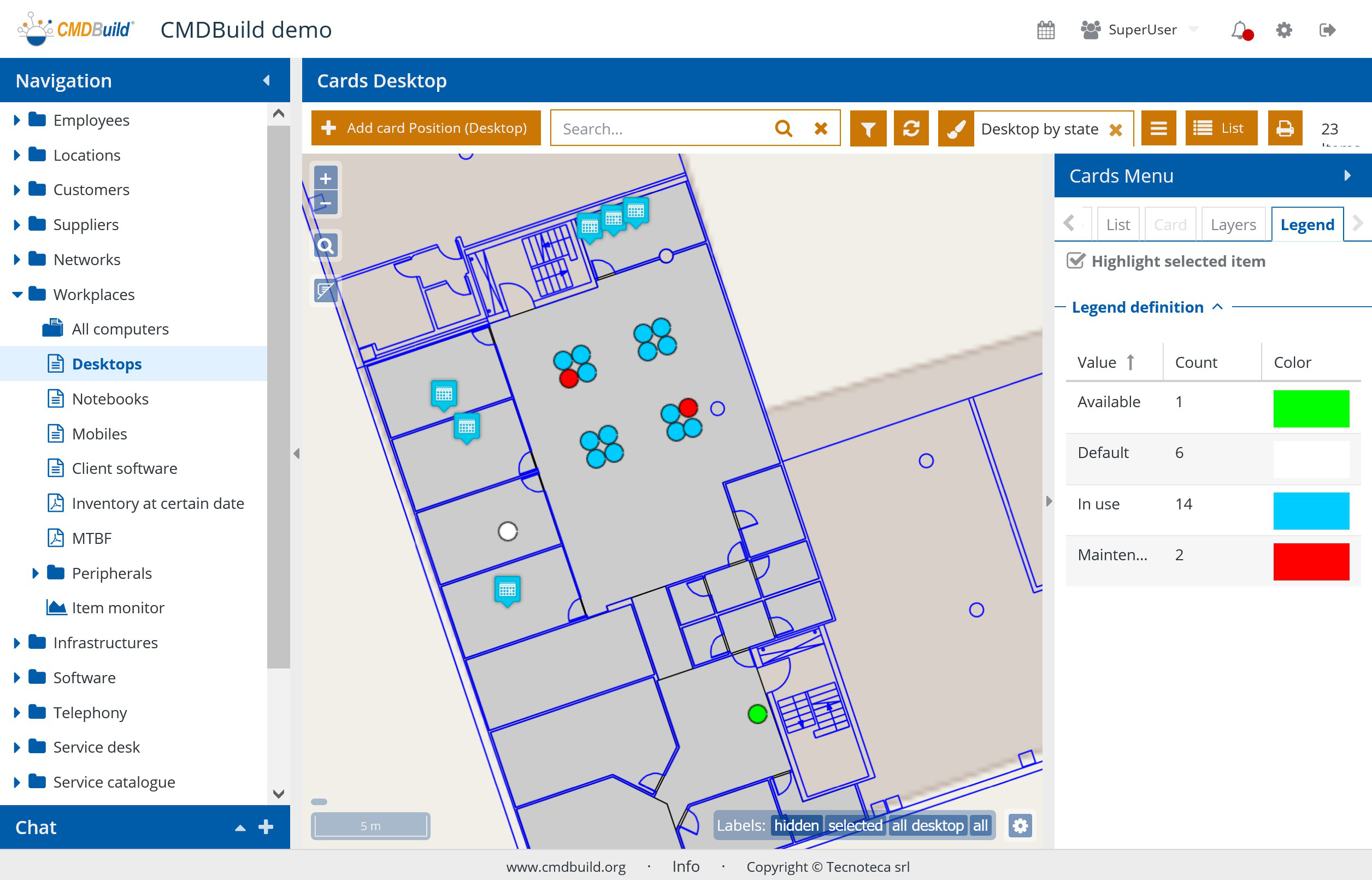This screenshot has width=1372, height=880.
Task: Open the calendar icon in header
Action: [1045, 30]
